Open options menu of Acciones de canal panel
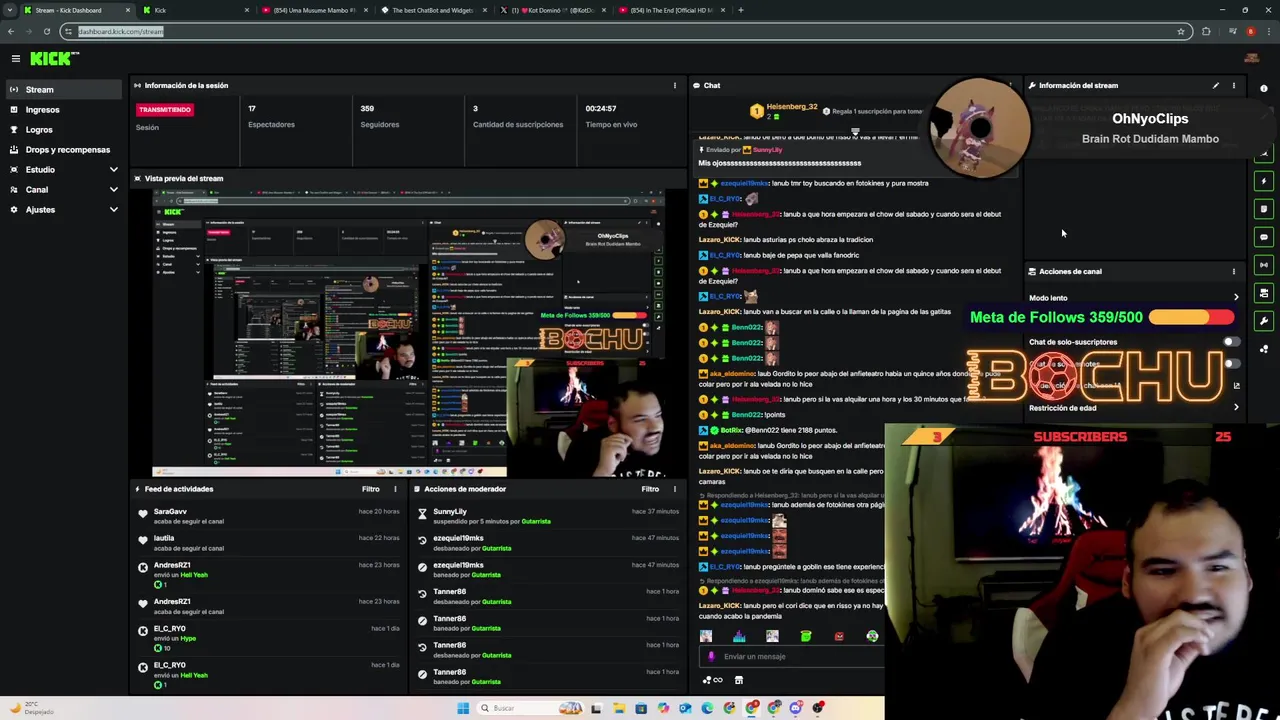 click(x=1234, y=271)
